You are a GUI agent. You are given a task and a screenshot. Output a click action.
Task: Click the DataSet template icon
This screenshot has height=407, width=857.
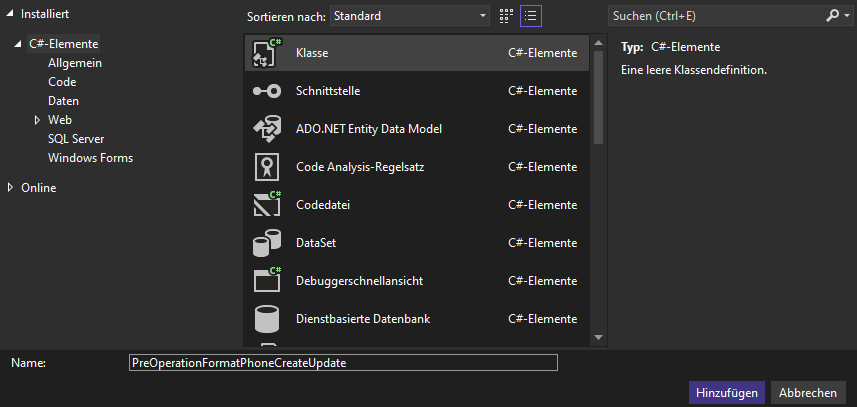pos(266,243)
